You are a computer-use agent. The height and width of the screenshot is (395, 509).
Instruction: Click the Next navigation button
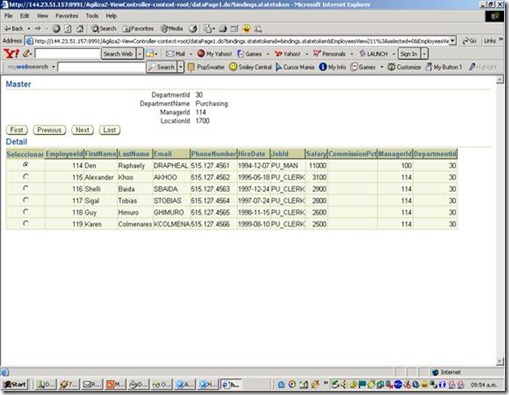[x=82, y=130]
